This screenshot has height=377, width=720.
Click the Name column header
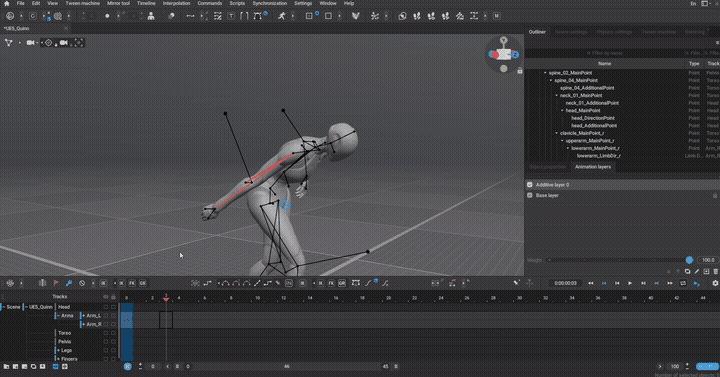click(604, 63)
